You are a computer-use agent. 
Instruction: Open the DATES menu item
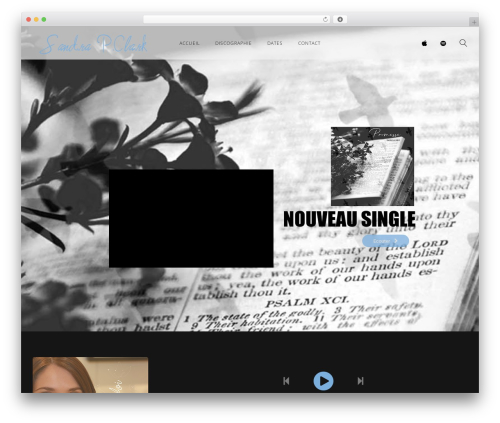(275, 43)
